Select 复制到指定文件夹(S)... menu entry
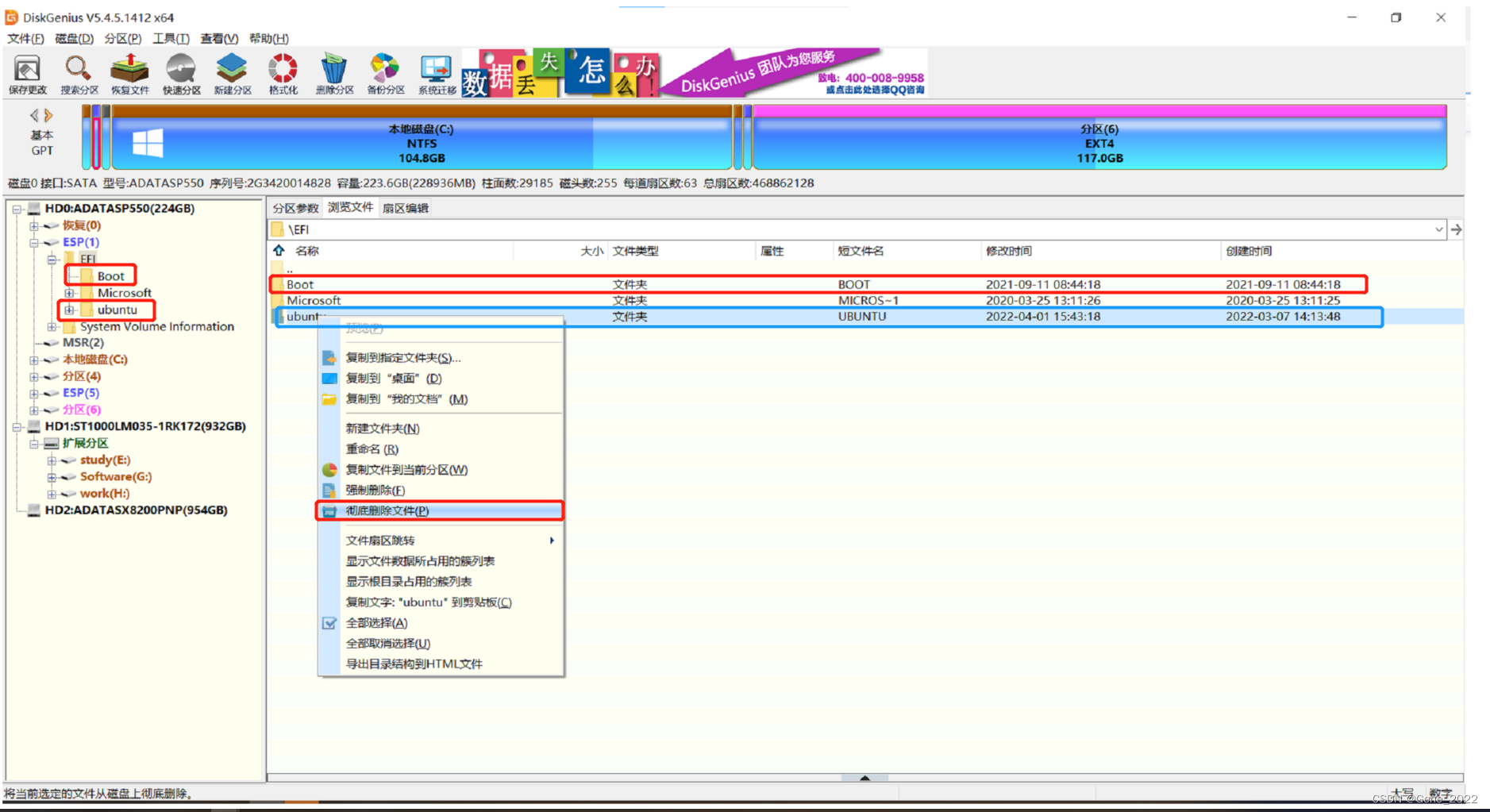This screenshot has height=812, width=1490. [440, 358]
